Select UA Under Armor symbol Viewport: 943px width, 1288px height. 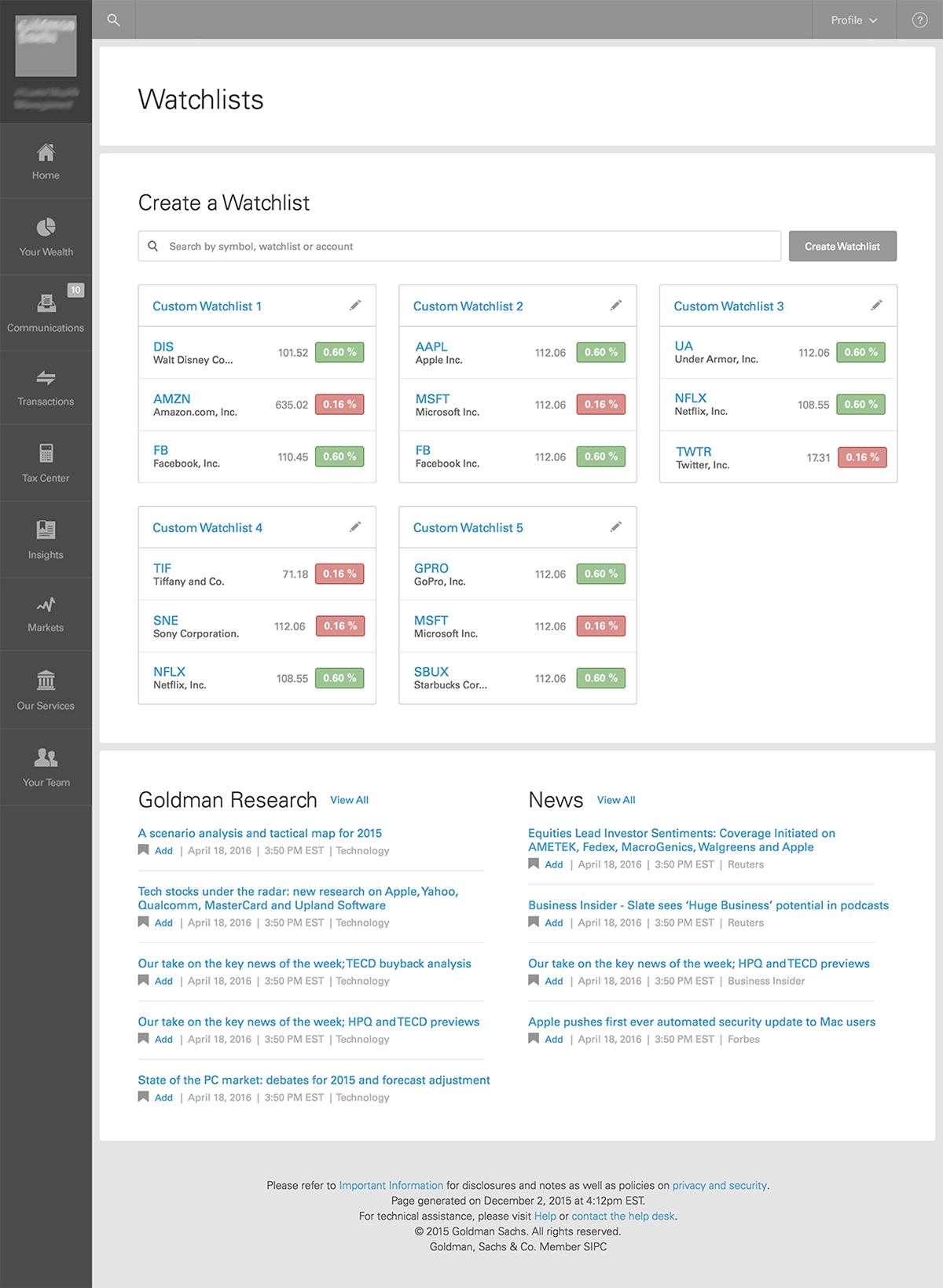tap(684, 346)
